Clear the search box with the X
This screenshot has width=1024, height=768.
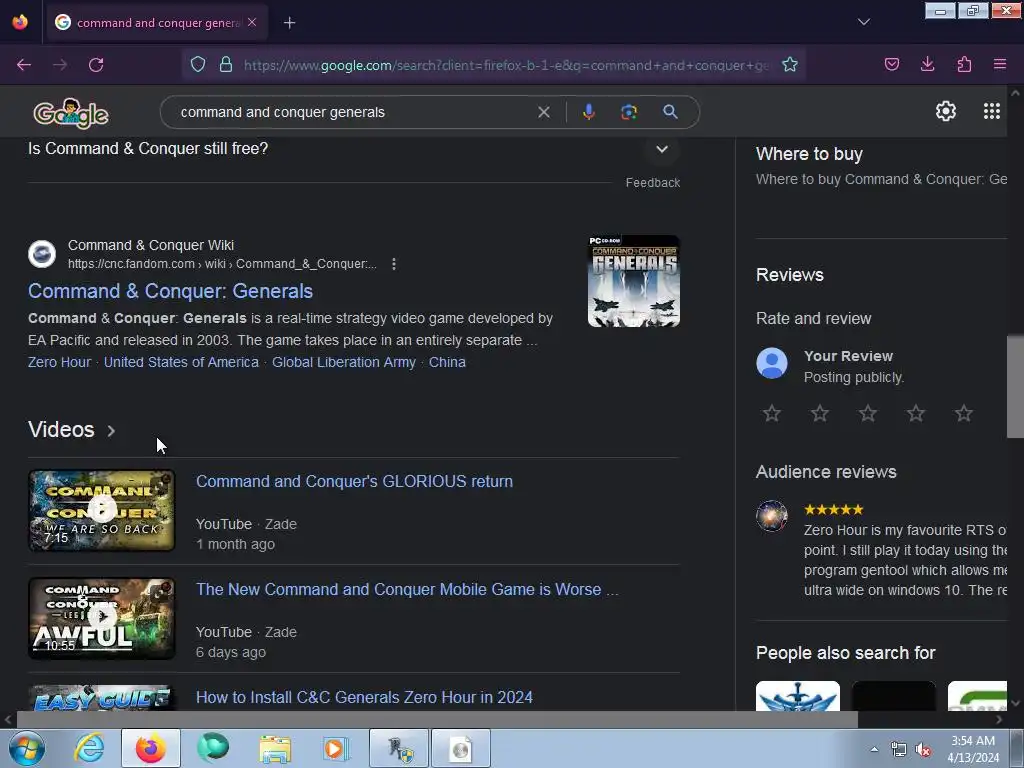(543, 112)
